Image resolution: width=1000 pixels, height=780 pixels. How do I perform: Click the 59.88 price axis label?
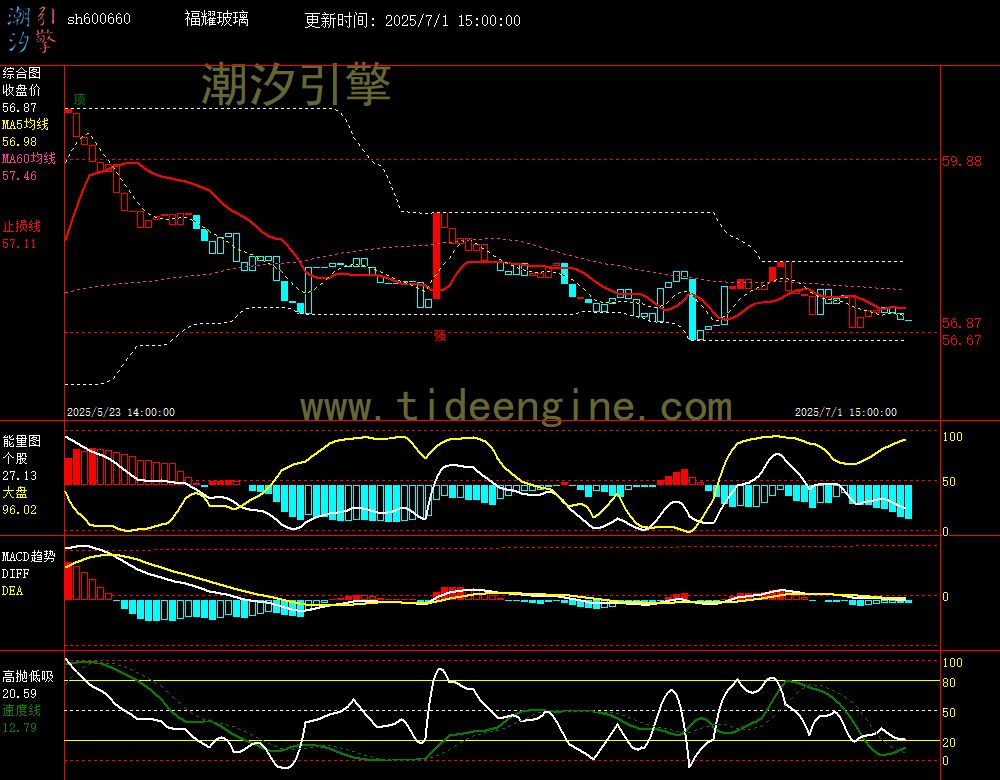pos(962,161)
